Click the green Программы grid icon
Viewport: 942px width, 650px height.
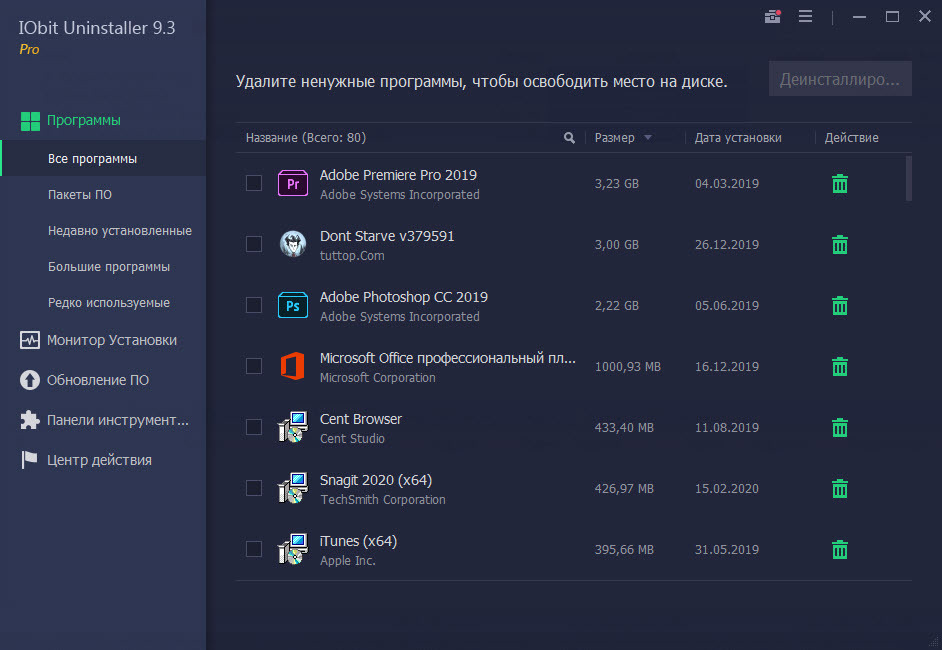(30, 121)
